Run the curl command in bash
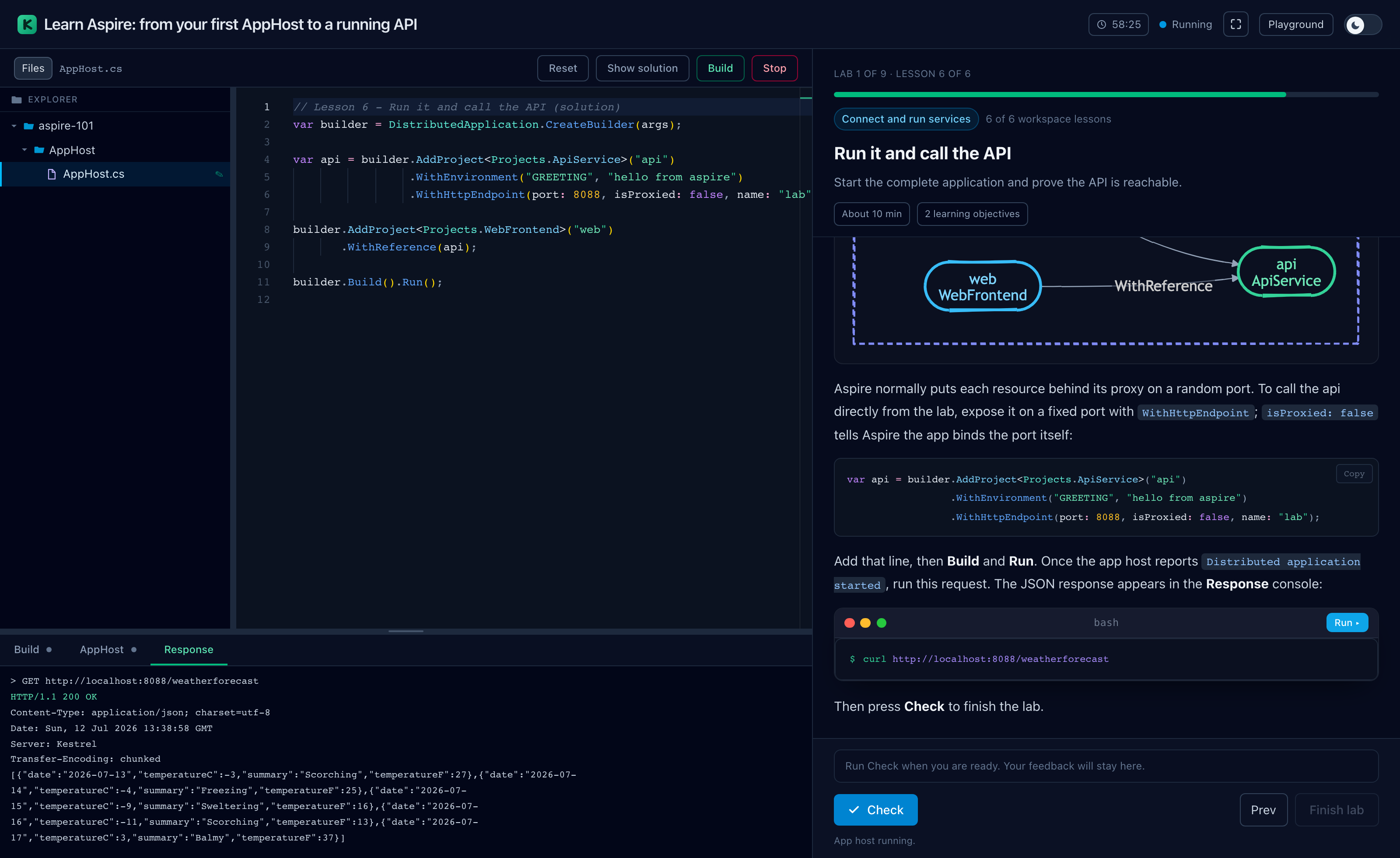This screenshot has height=858, width=1400. pyautogui.click(x=1347, y=622)
